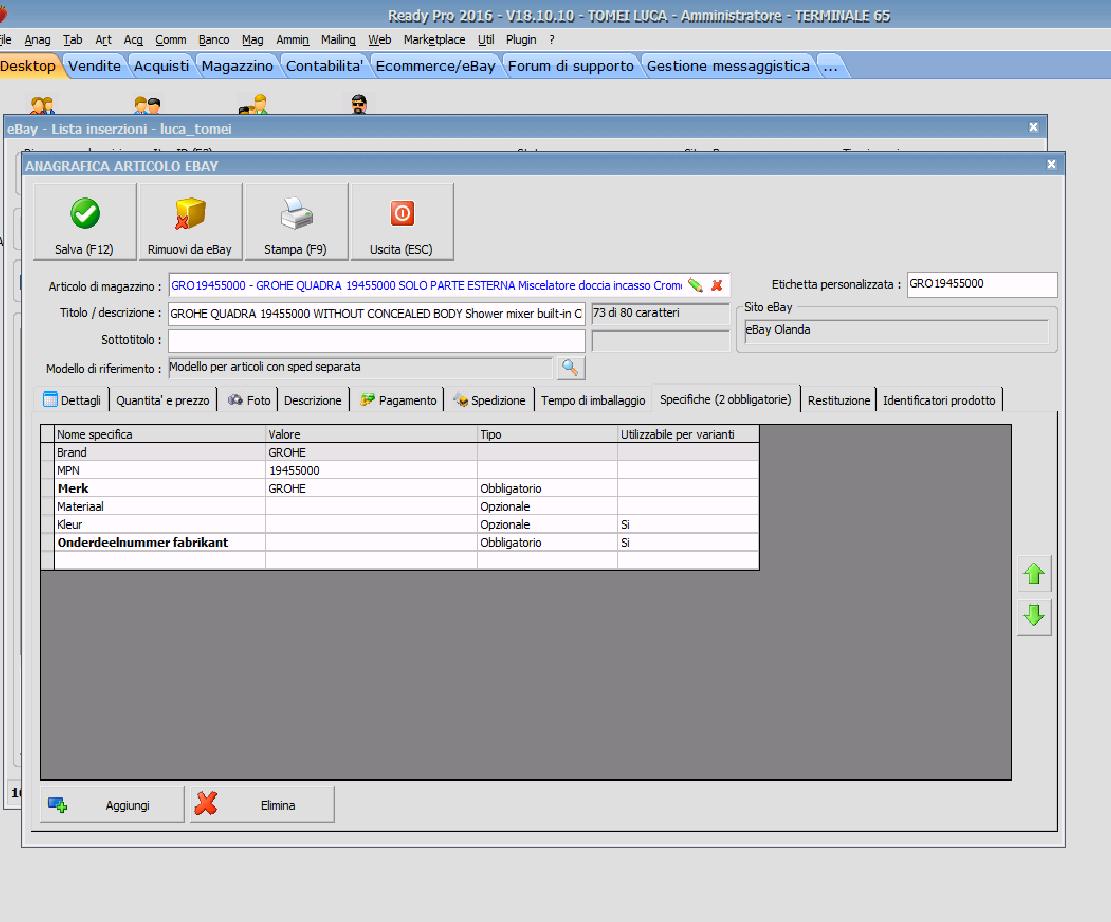Viewport: 1111px width, 922px height.
Task: Move the specification down with the green arrow
Action: pyautogui.click(x=1034, y=616)
